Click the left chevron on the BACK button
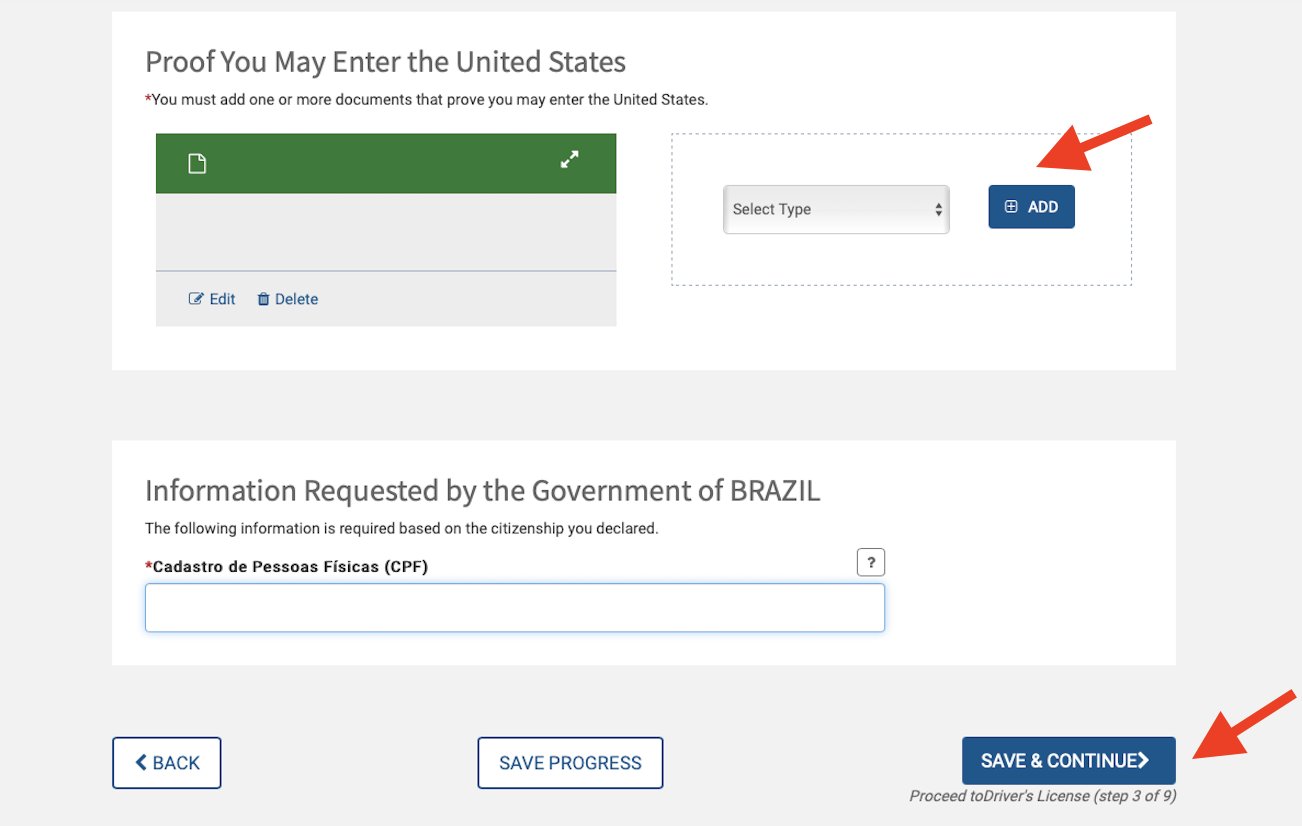This screenshot has height=826, width=1302. (141, 763)
